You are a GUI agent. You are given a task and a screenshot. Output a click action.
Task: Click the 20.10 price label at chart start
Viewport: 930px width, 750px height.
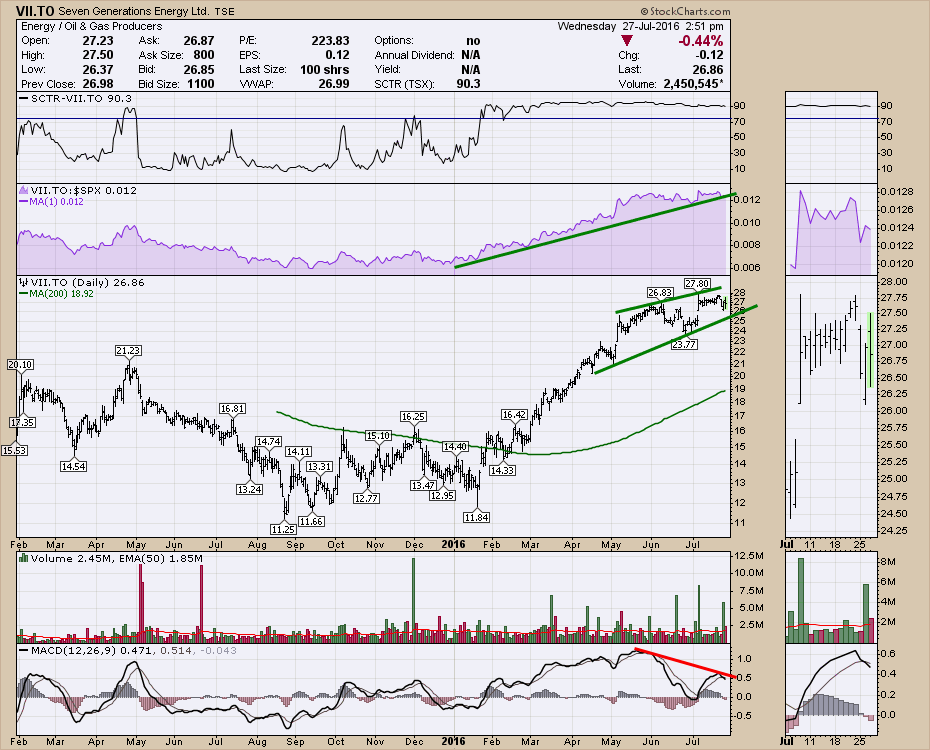coord(20,365)
